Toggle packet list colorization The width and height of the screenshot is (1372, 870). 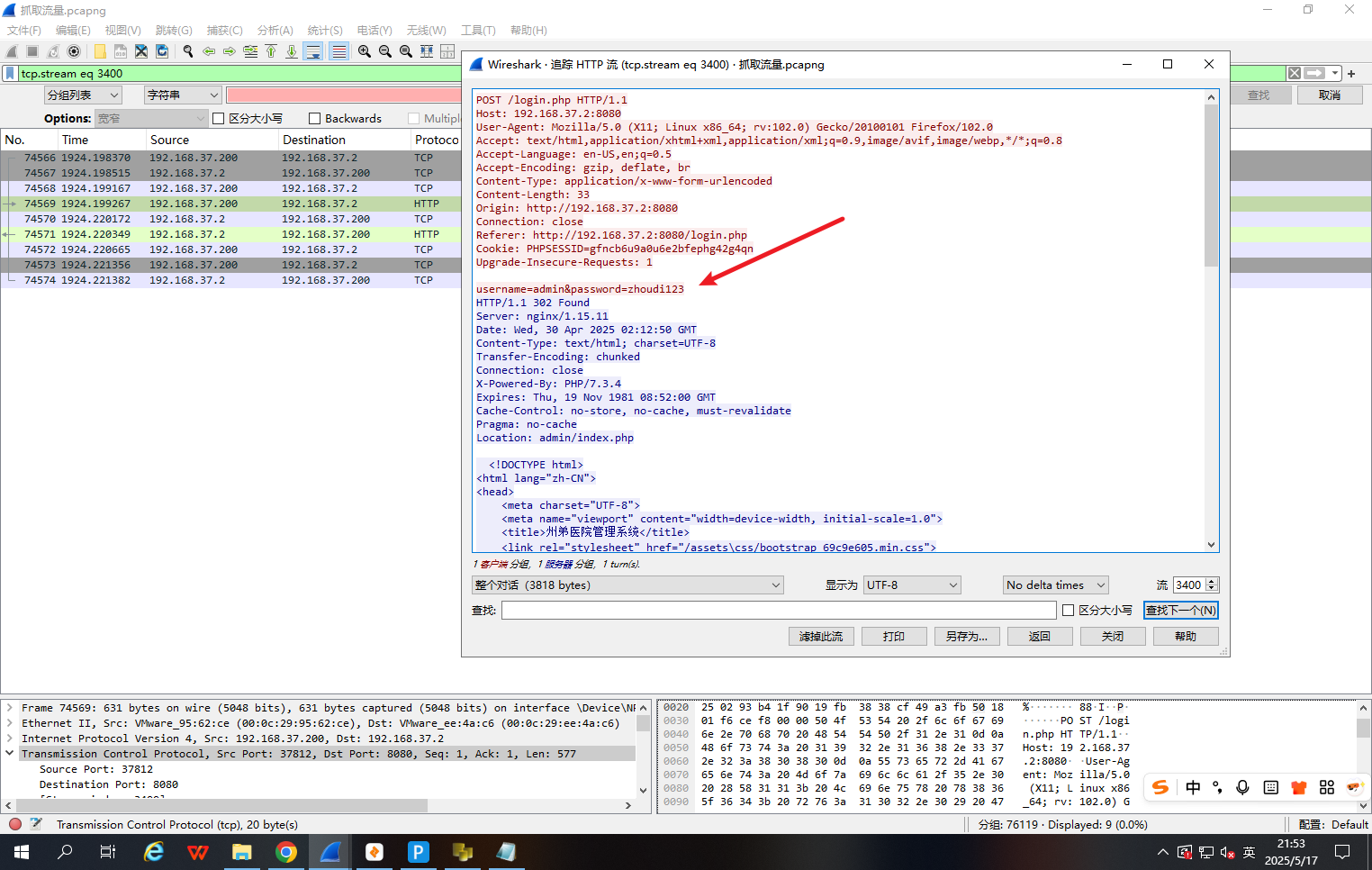click(x=338, y=51)
